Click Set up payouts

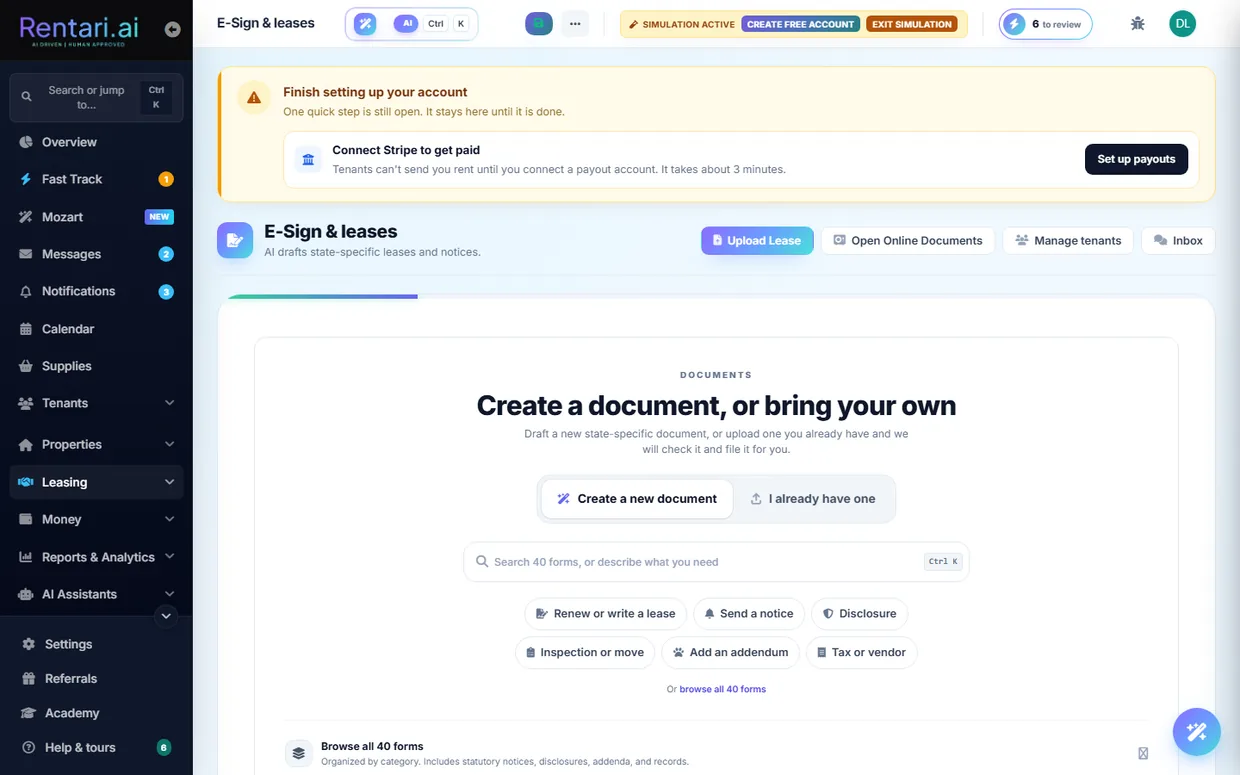pyautogui.click(x=1136, y=159)
